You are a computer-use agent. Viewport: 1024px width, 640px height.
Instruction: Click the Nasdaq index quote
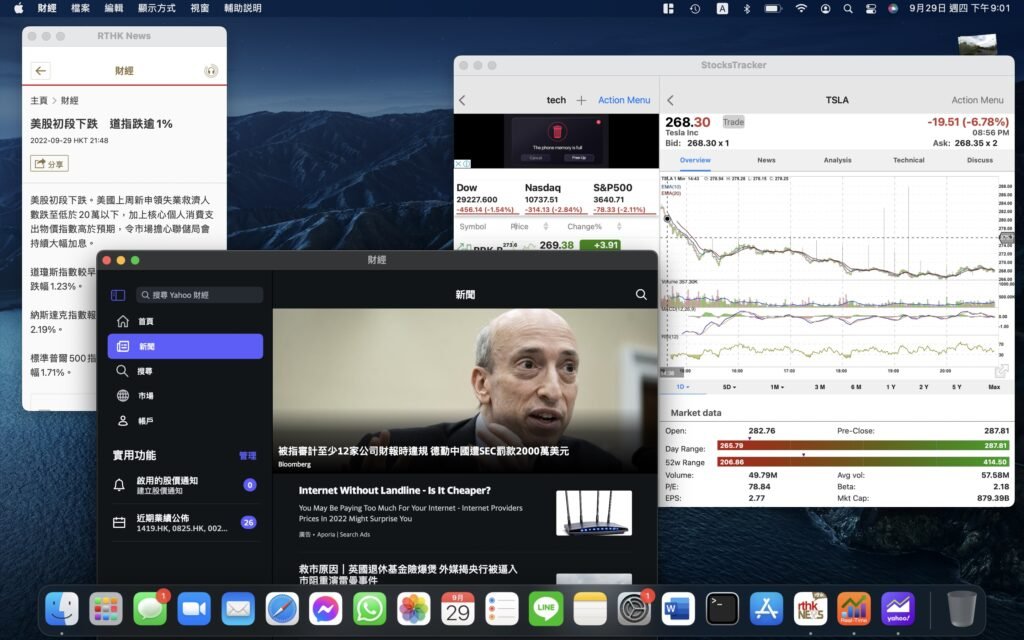pyautogui.click(x=553, y=198)
